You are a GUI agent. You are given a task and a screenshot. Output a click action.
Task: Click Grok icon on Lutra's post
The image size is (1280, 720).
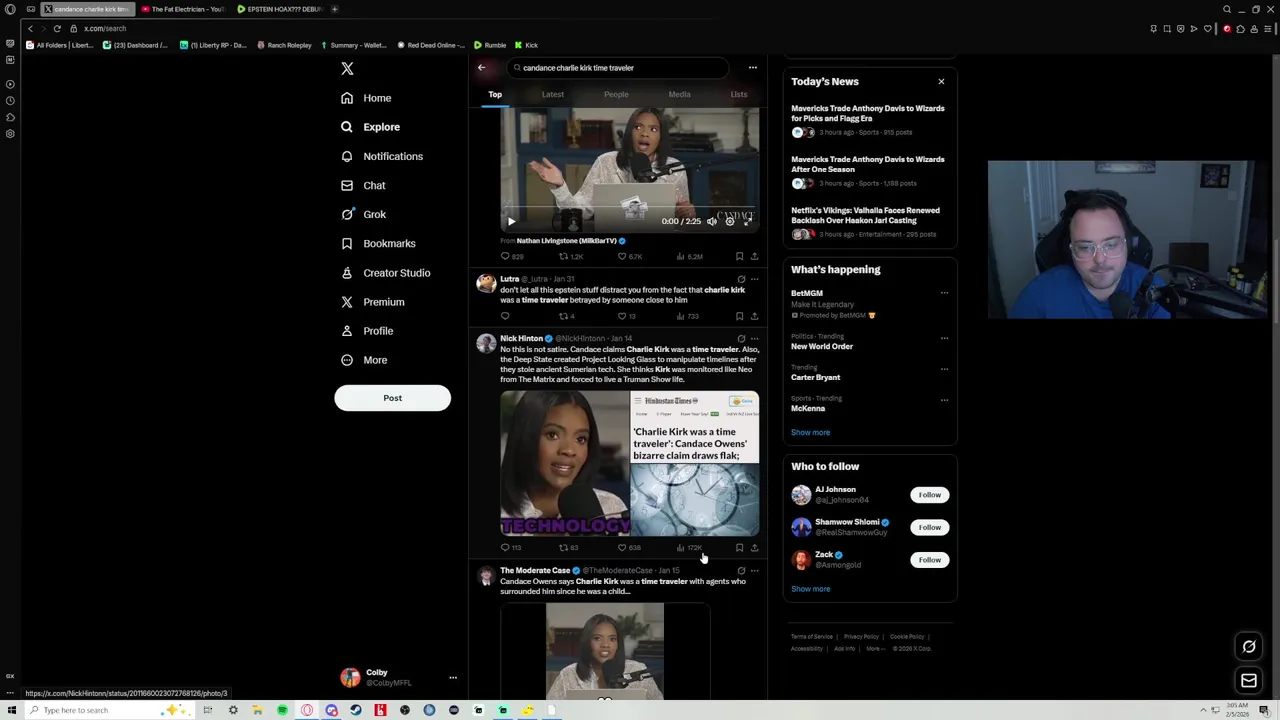point(741,279)
